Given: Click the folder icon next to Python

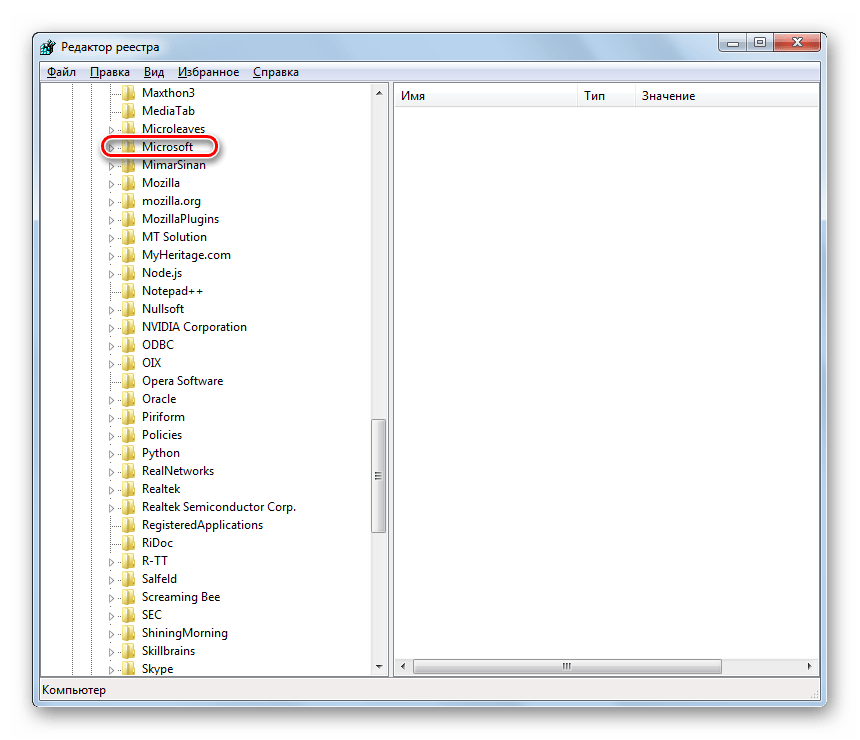Looking at the screenshot, I should [127, 453].
